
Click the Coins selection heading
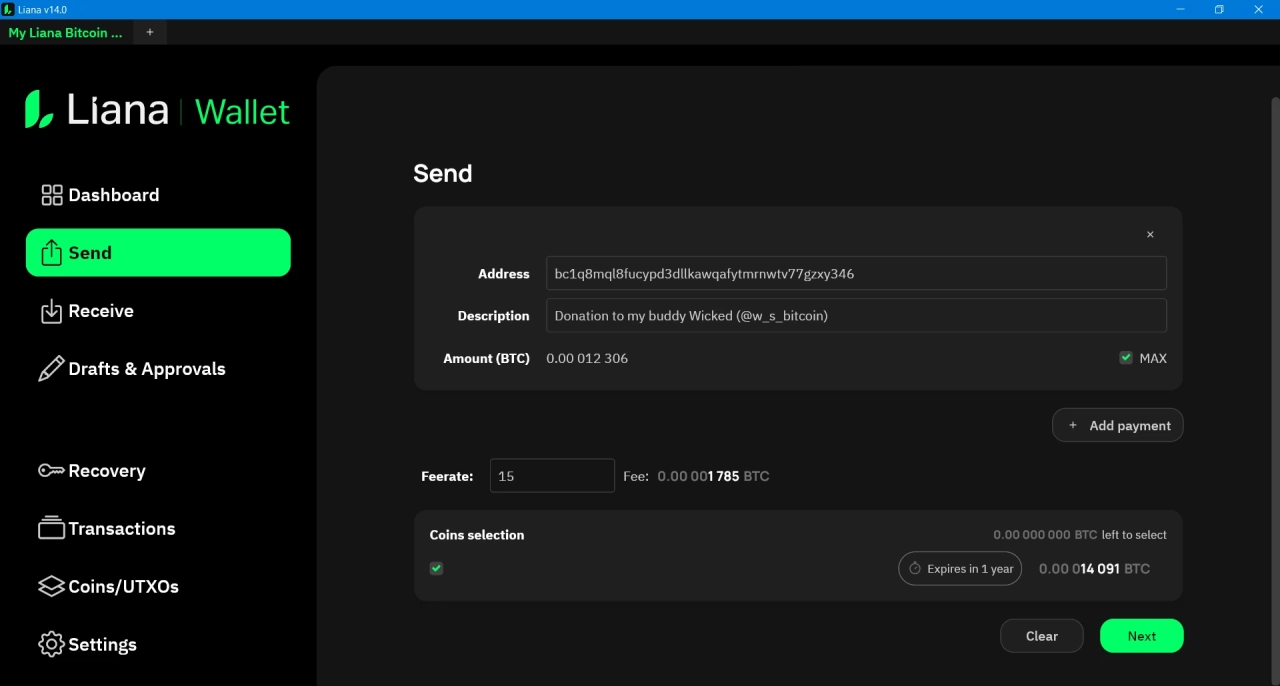click(x=477, y=535)
